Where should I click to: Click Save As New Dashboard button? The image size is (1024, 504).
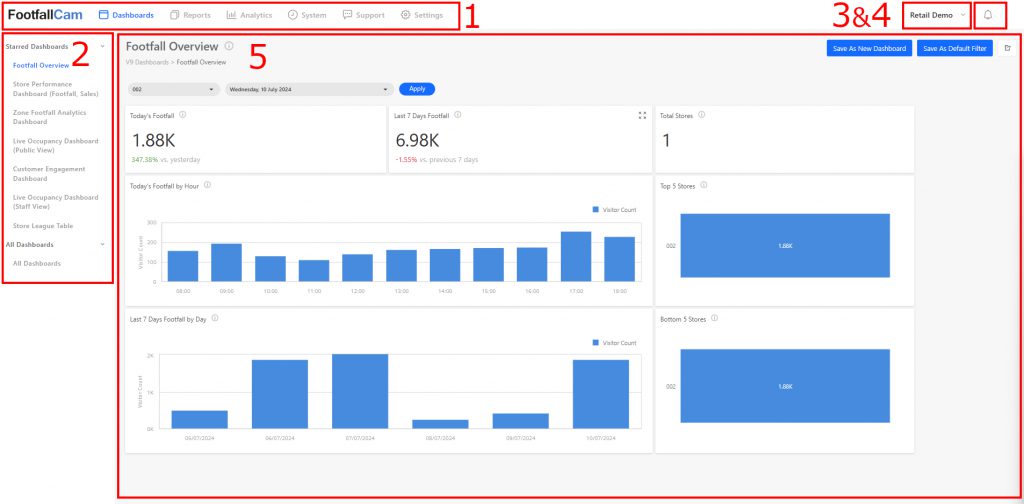point(869,48)
